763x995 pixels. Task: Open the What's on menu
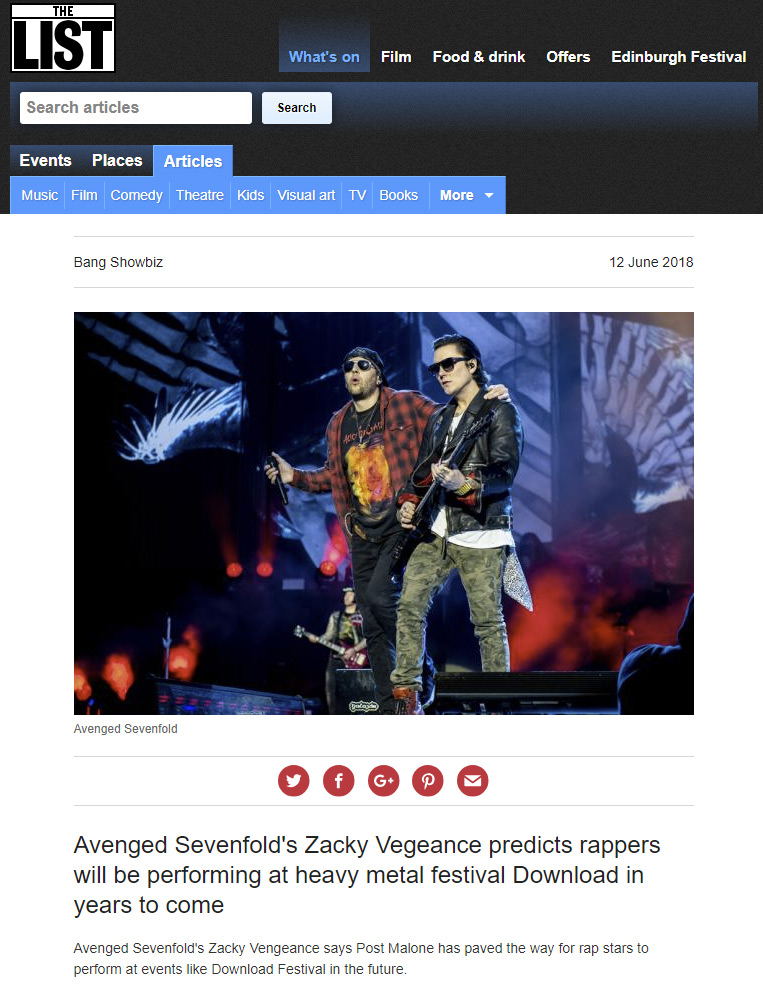tap(324, 56)
